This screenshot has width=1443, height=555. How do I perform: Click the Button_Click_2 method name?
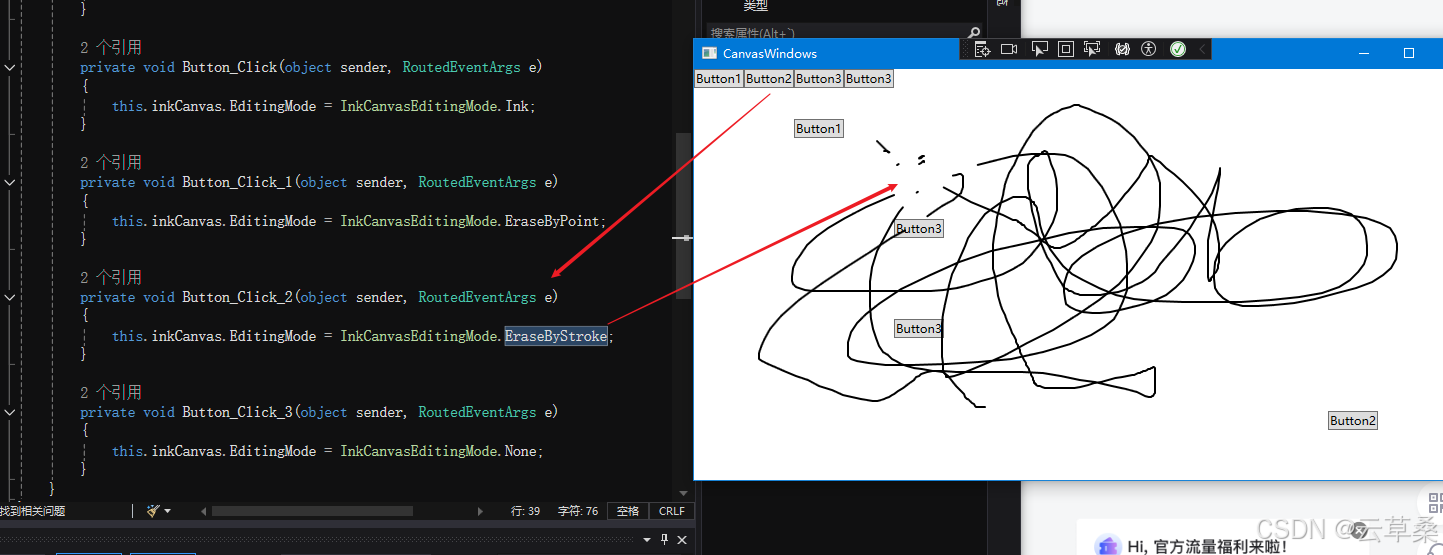coord(237,297)
